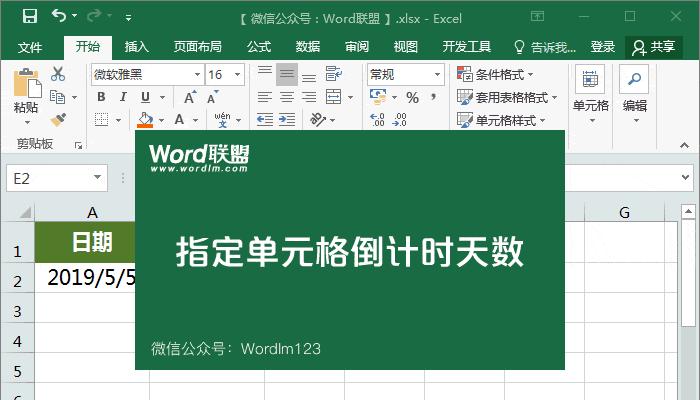Viewport: 700px width, 400px height.
Task: Click the 单元格 cells group button
Action: click(591, 95)
